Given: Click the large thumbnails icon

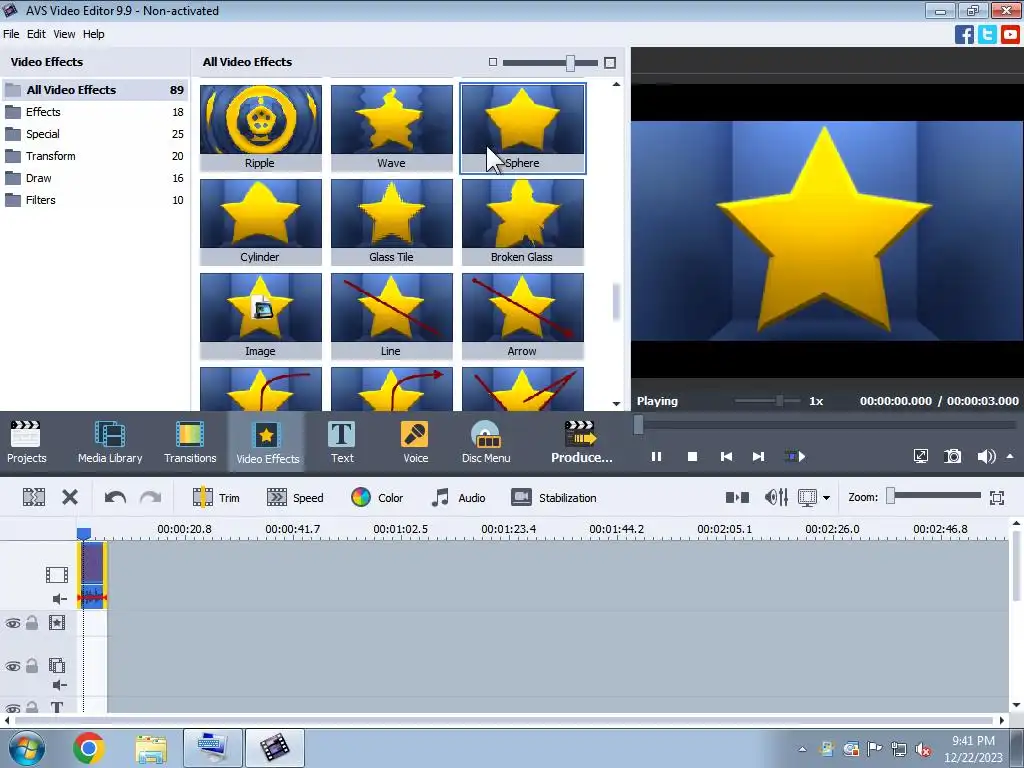Looking at the screenshot, I should [610, 63].
